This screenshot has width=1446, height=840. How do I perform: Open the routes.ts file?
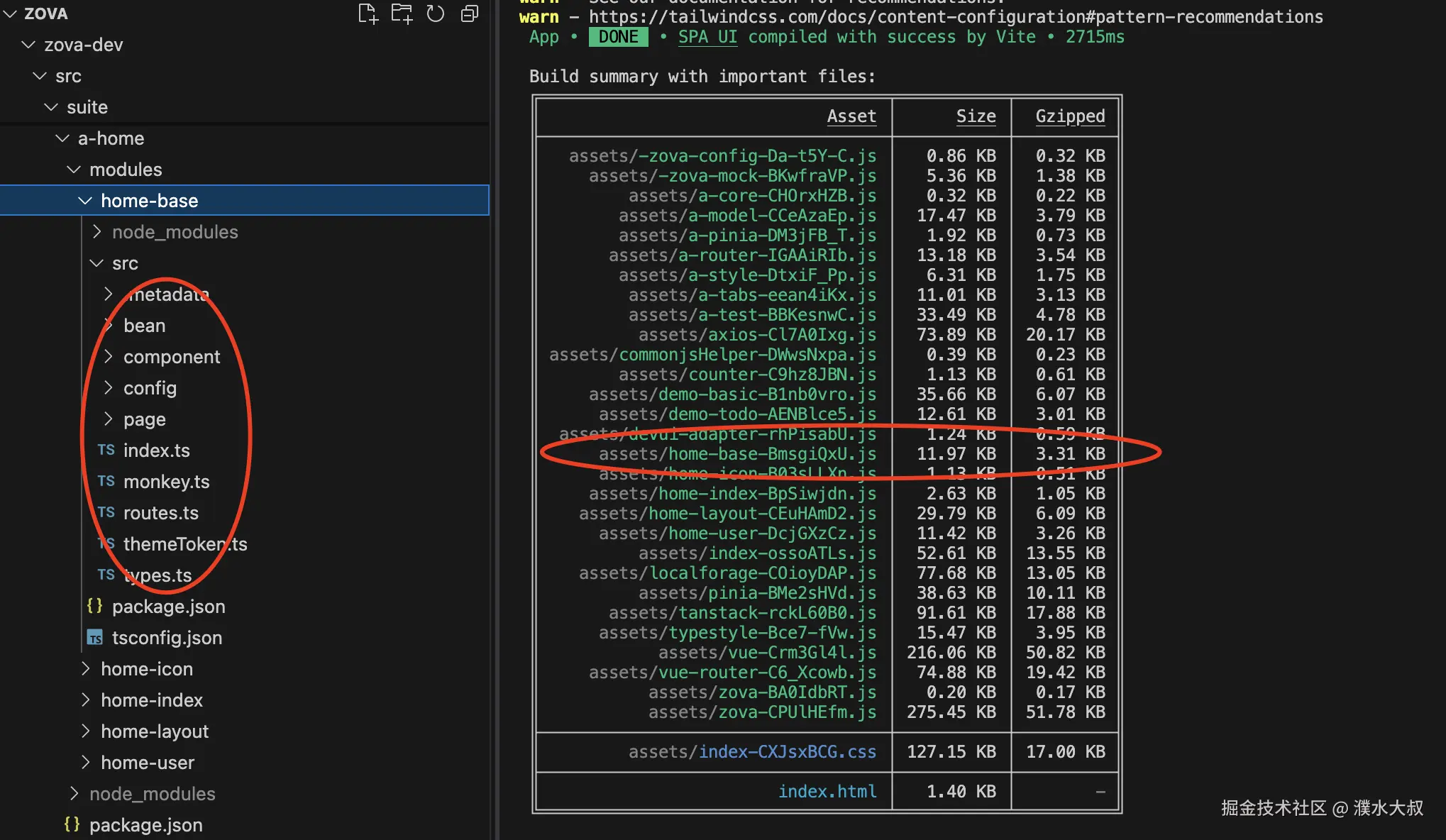click(160, 513)
